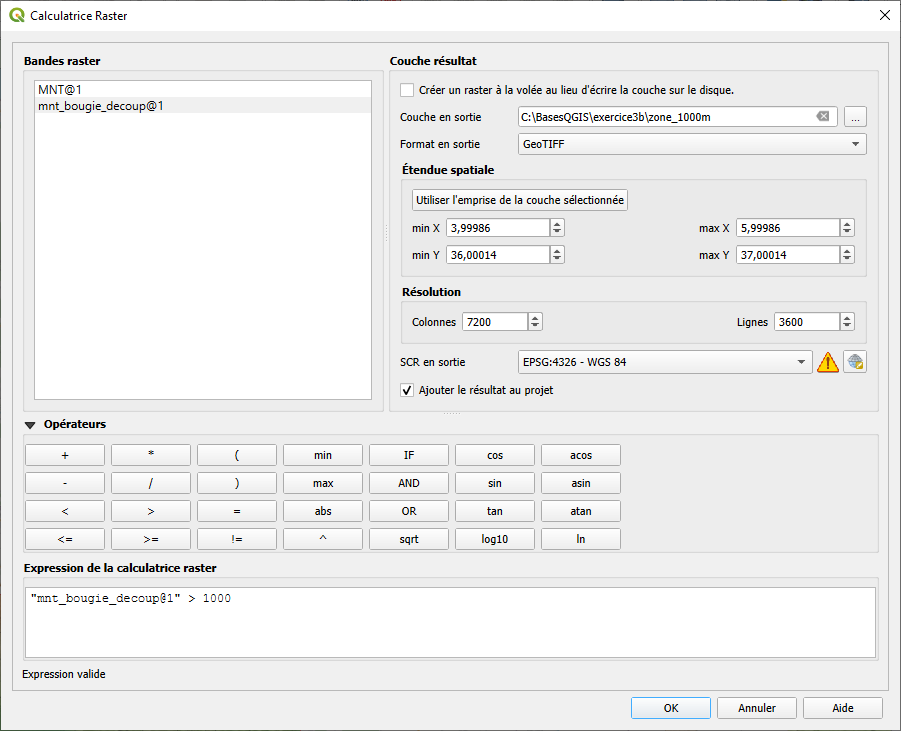Click the yellow CRS warning triangle icon

(827, 362)
